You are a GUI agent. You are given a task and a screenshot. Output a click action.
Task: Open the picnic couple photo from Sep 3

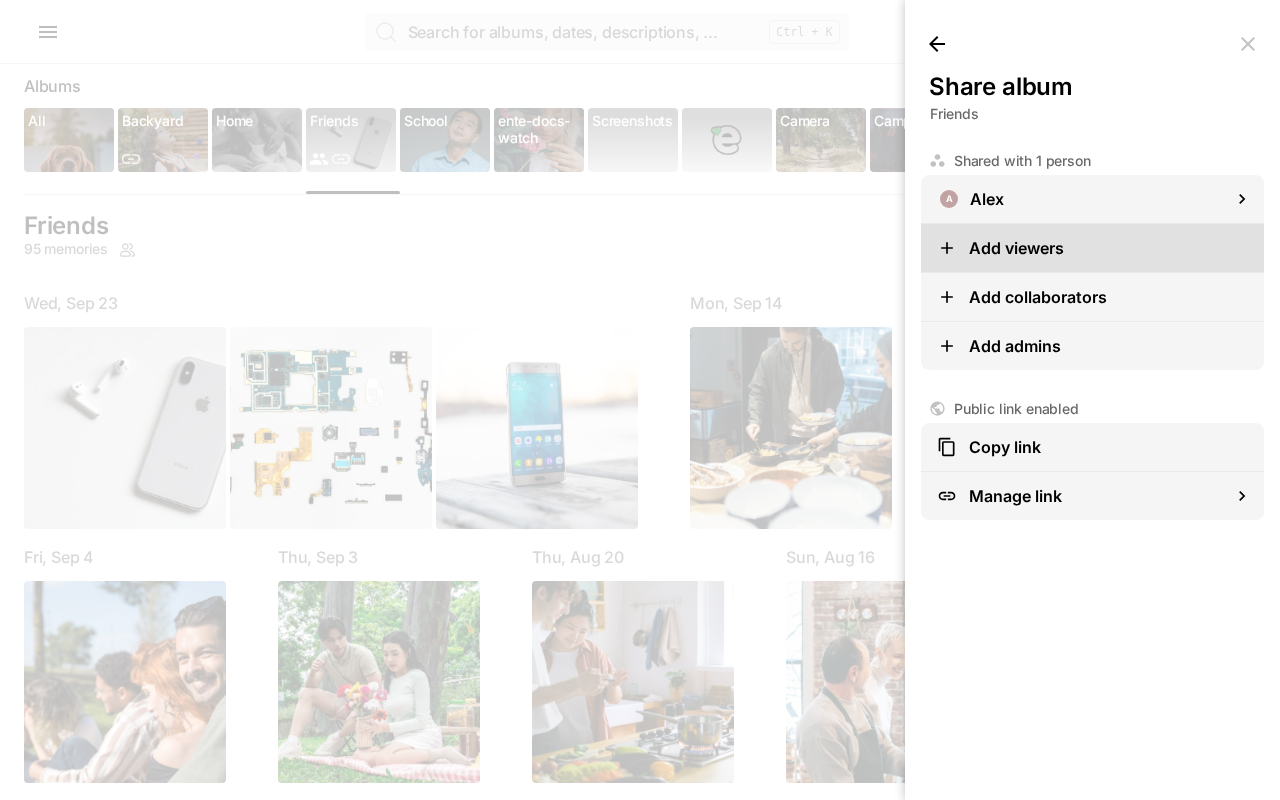pos(379,682)
